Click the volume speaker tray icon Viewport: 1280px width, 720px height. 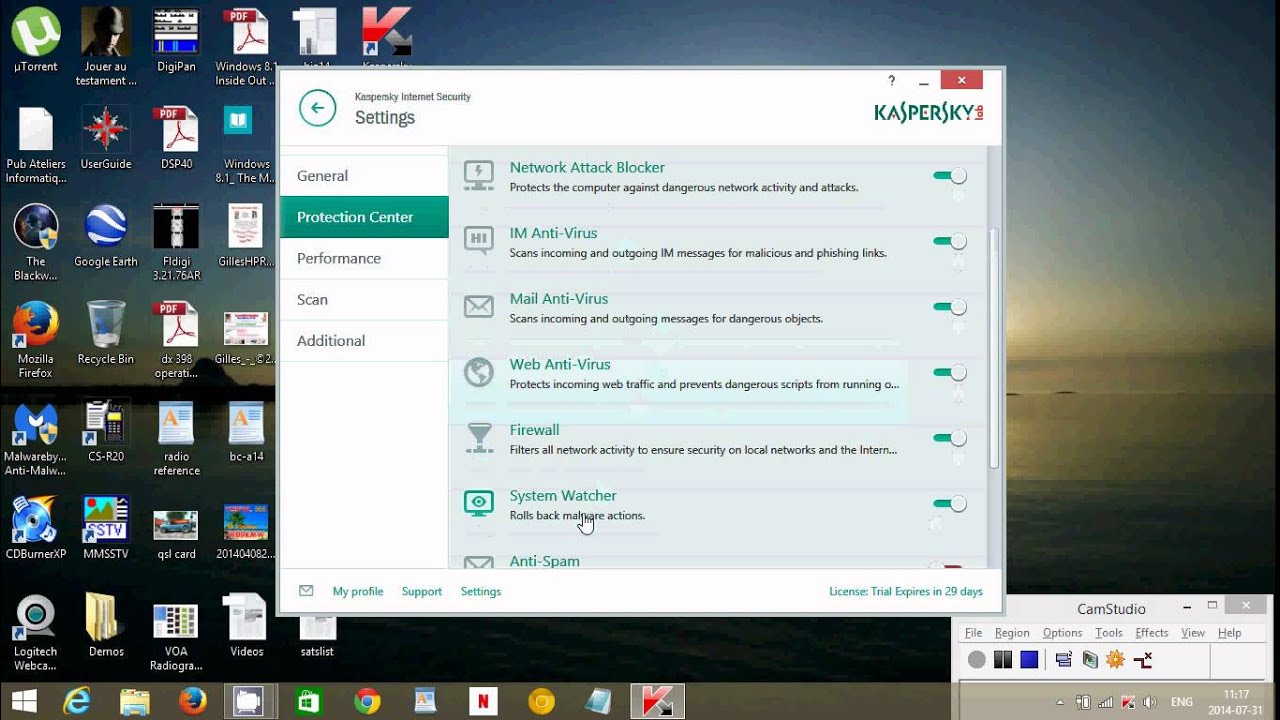click(1150, 702)
